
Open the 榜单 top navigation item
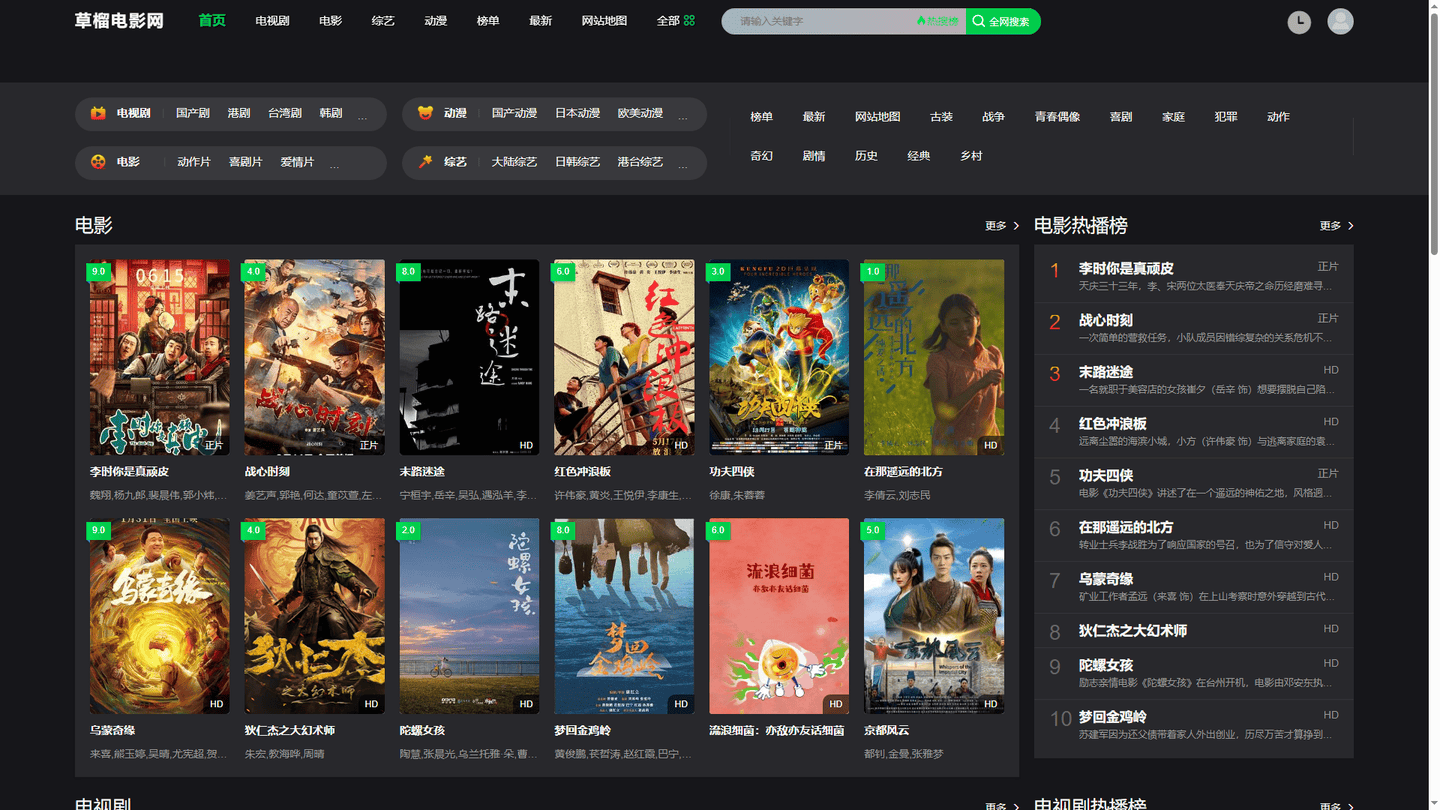coord(488,21)
